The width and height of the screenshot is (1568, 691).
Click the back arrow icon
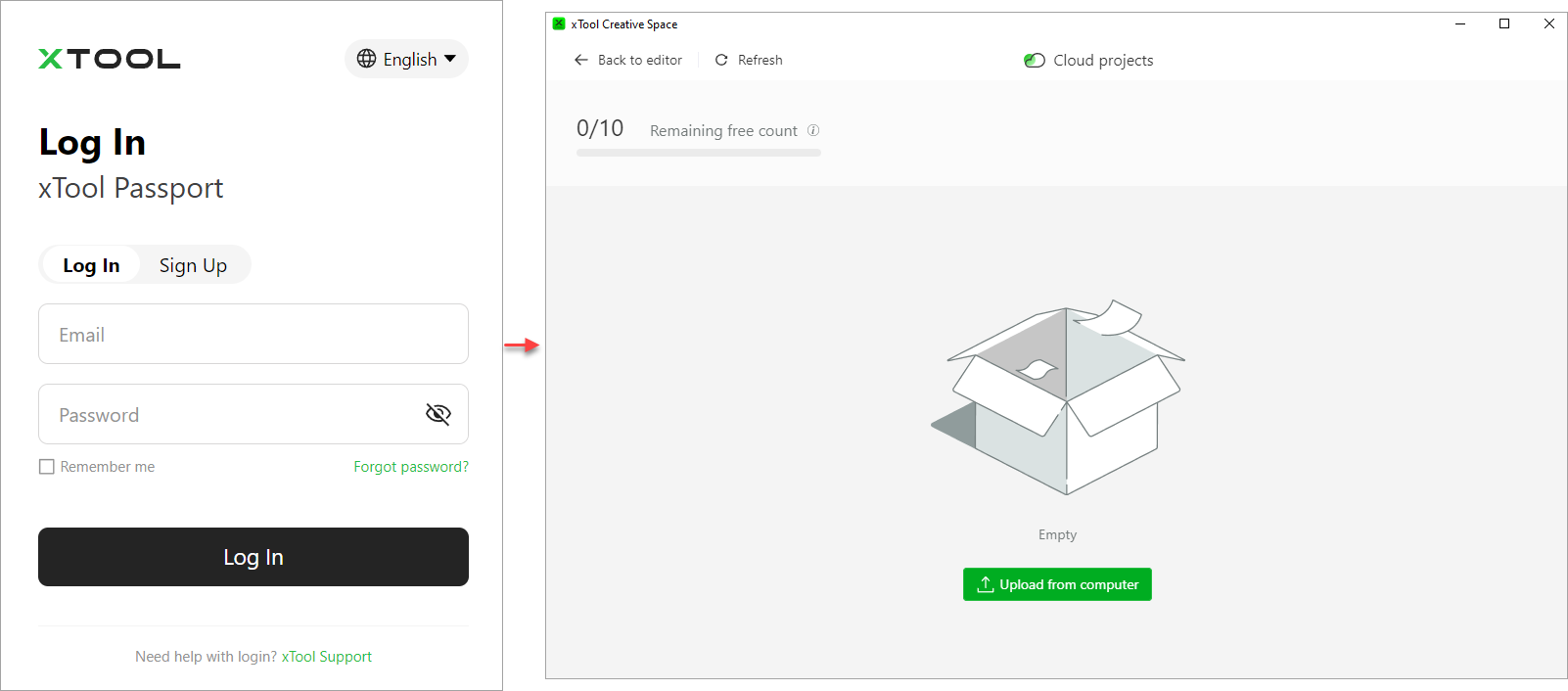(580, 60)
